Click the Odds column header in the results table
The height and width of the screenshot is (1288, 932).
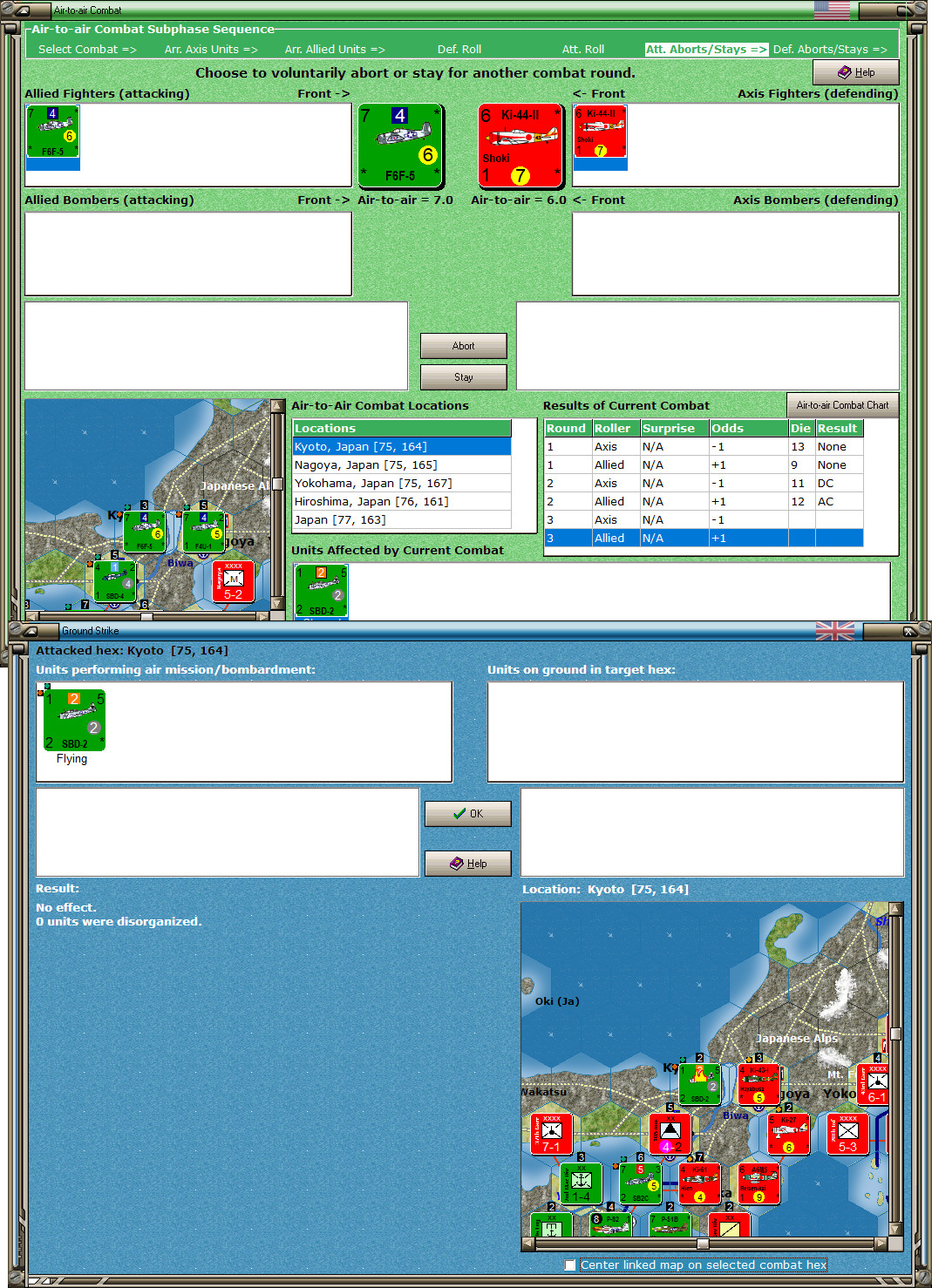(748, 429)
